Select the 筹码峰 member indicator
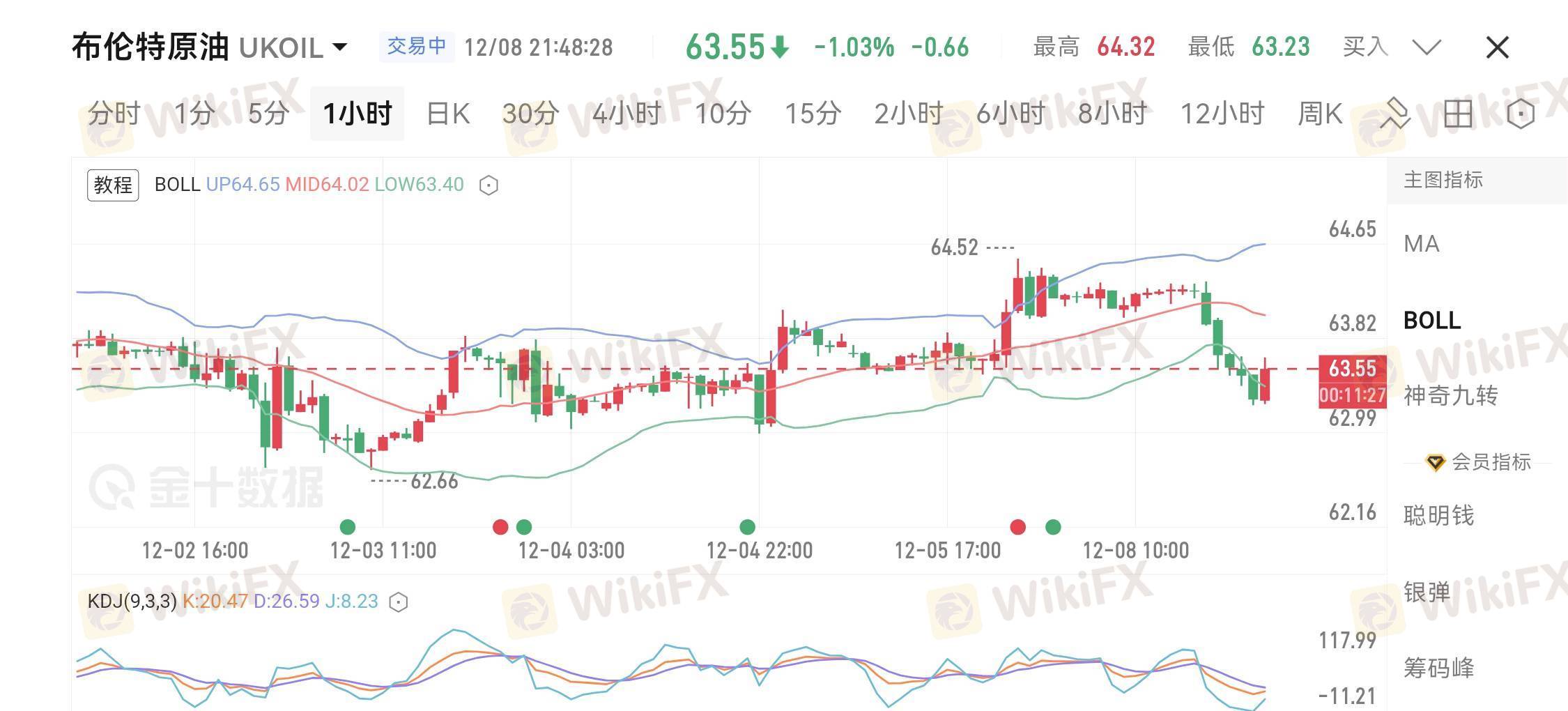The width and height of the screenshot is (1568, 711). [1439, 668]
